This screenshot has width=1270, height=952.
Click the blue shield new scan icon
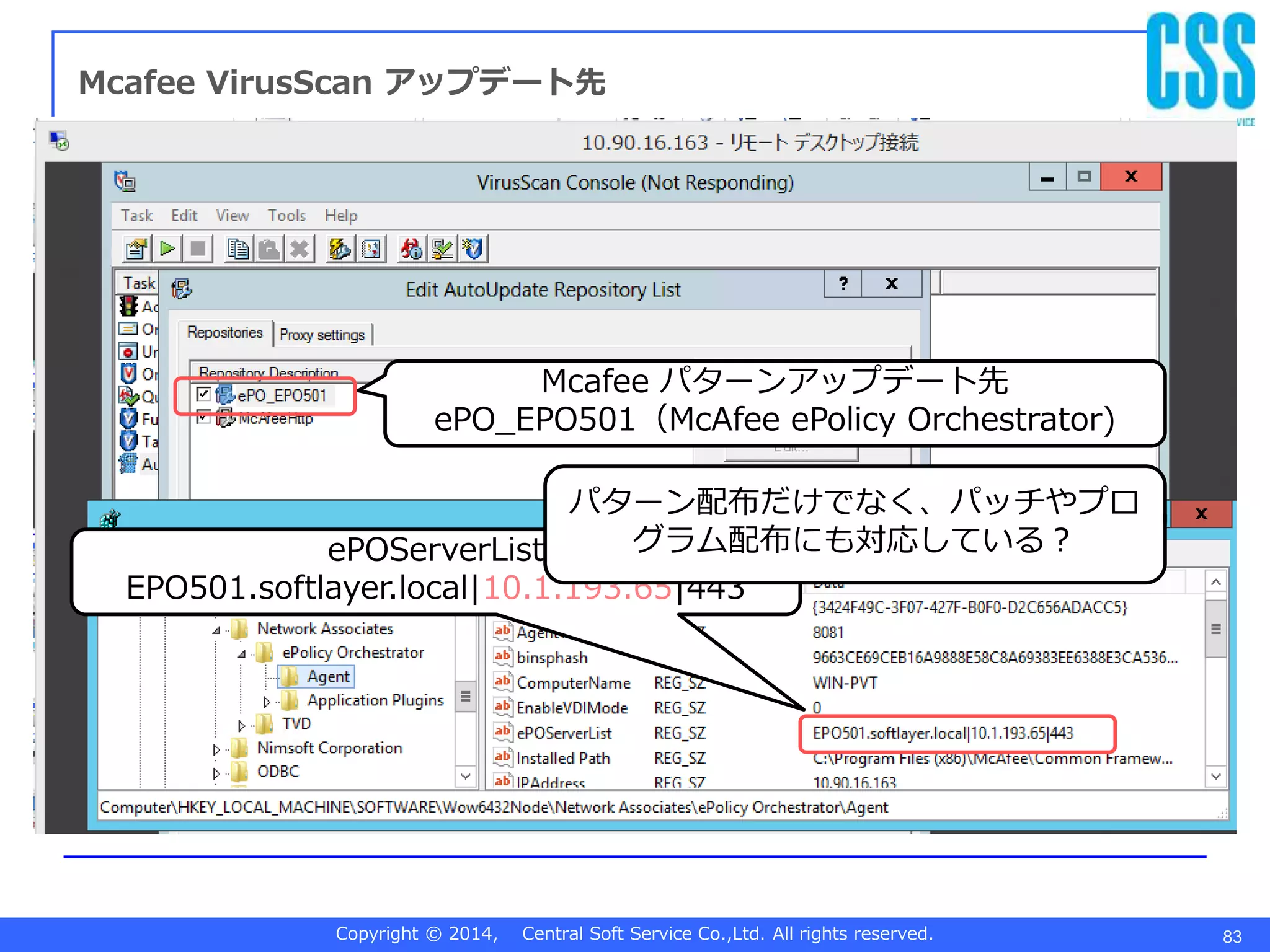pyautogui.click(x=473, y=249)
